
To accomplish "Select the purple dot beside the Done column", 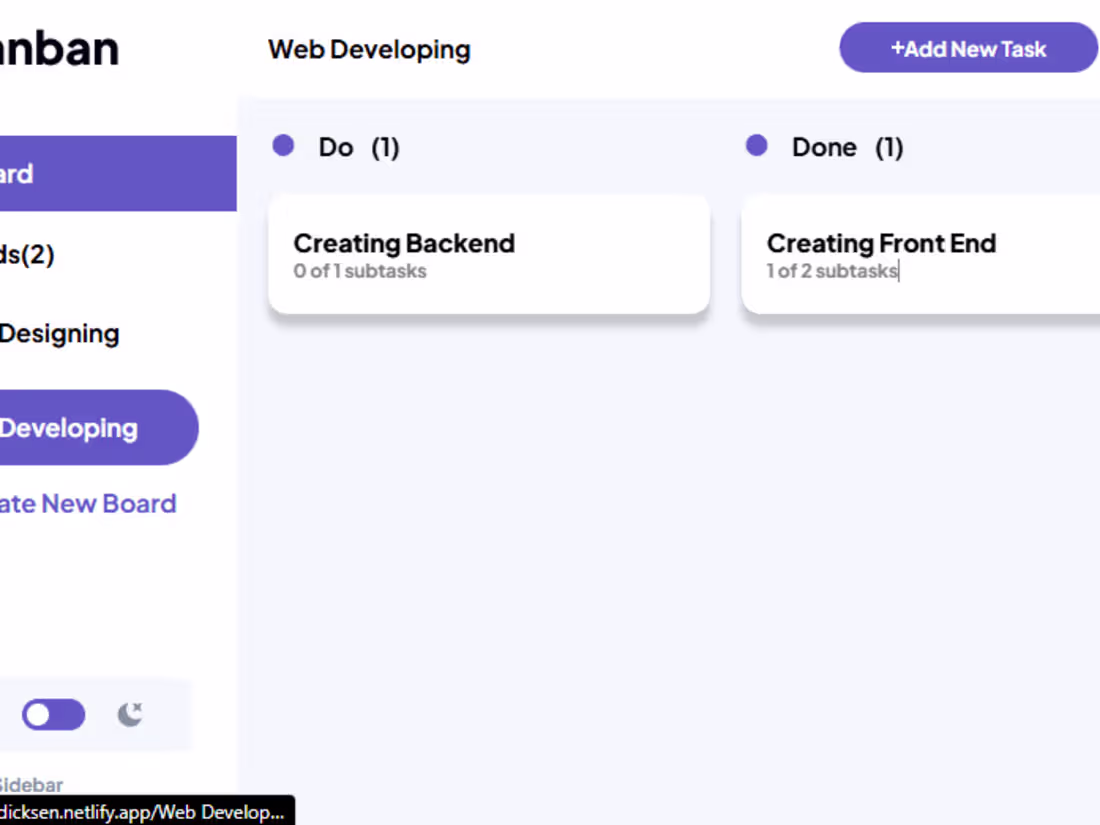I will 756,145.
